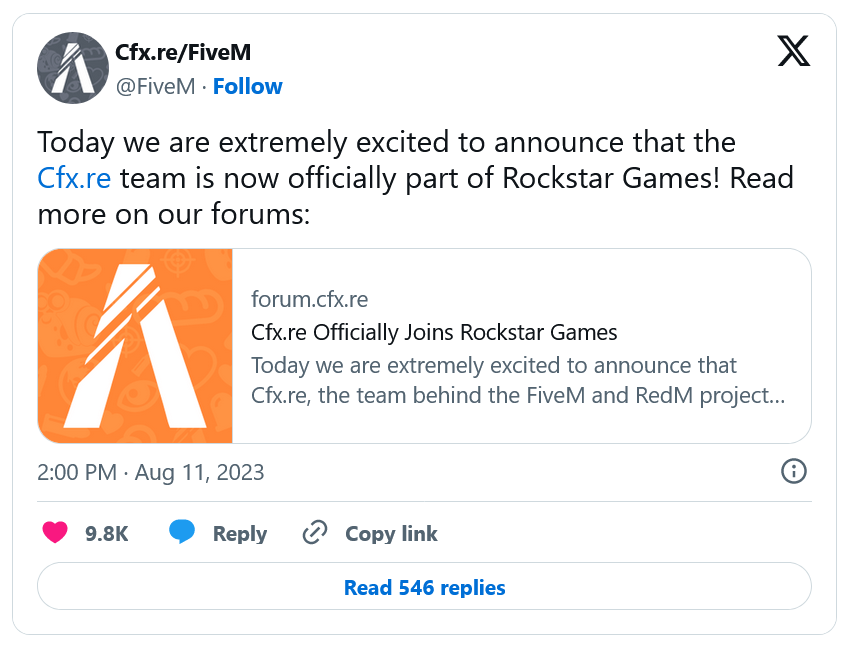The image size is (849, 646).
Task: Open the card title Cfx.re Officially Joins Rockstar Games
Action: [x=434, y=332]
